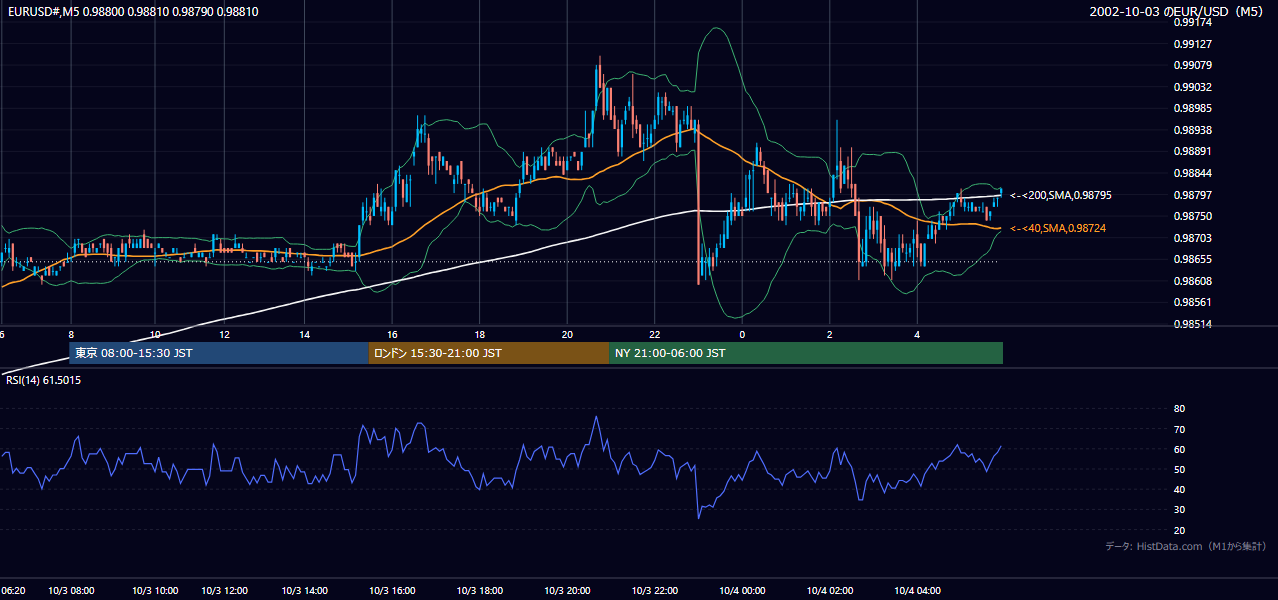Viewport: 1278px width, 600px height.
Task: Click the 10/4 00:00 date axis label
Action: [x=742, y=591]
